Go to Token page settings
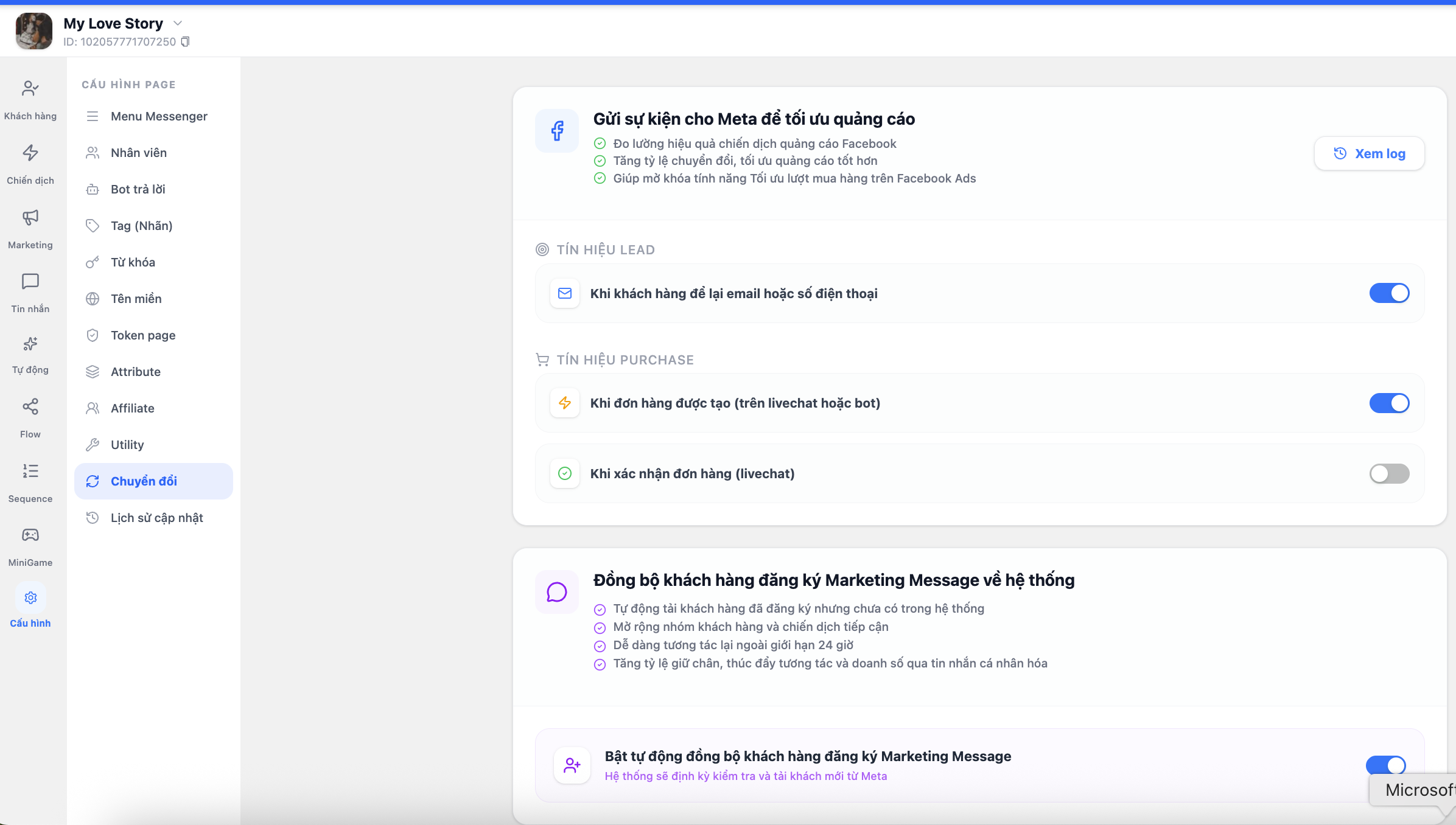 pos(143,335)
